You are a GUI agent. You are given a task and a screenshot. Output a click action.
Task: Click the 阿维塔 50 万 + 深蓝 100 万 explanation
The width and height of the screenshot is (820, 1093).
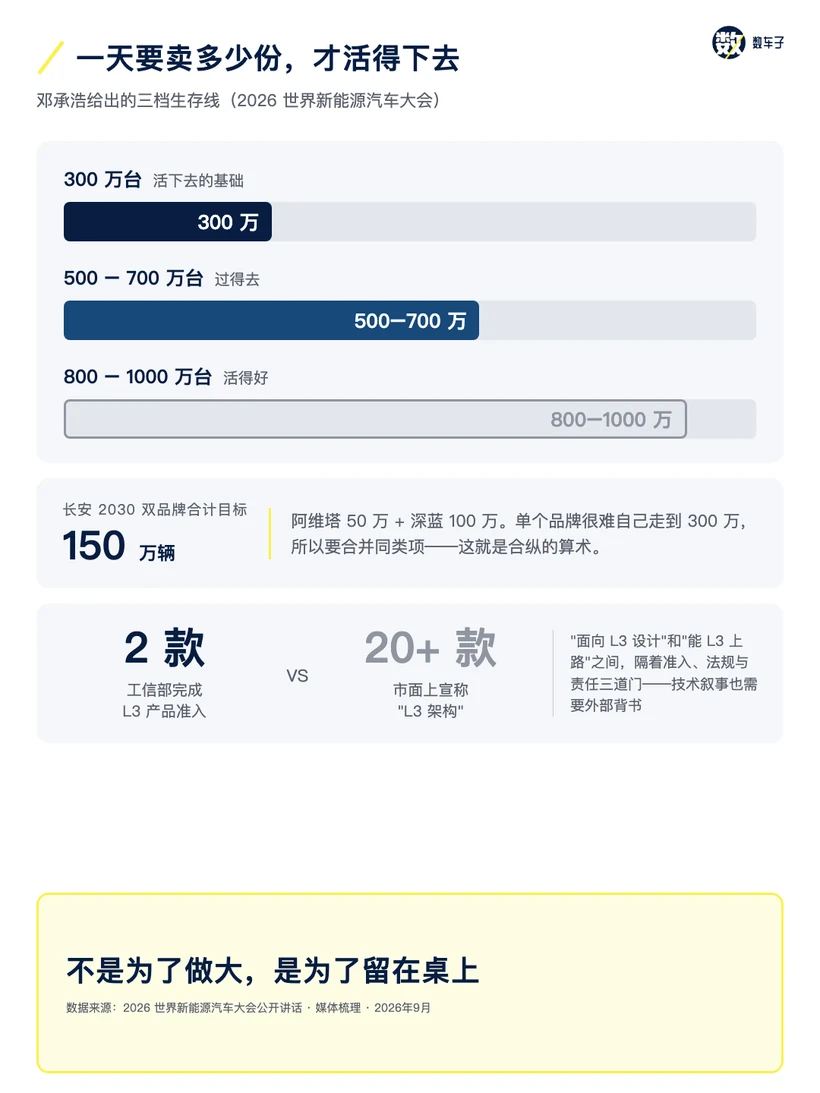519,533
